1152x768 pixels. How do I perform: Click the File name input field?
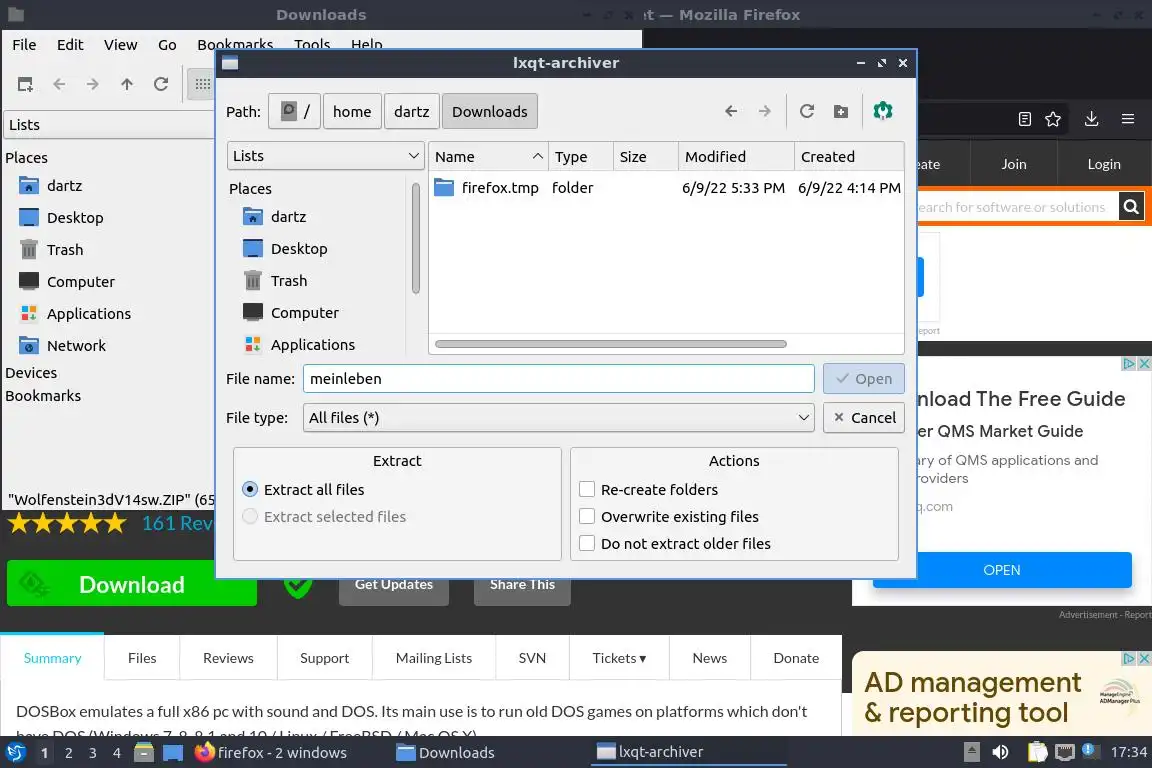click(558, 378)
